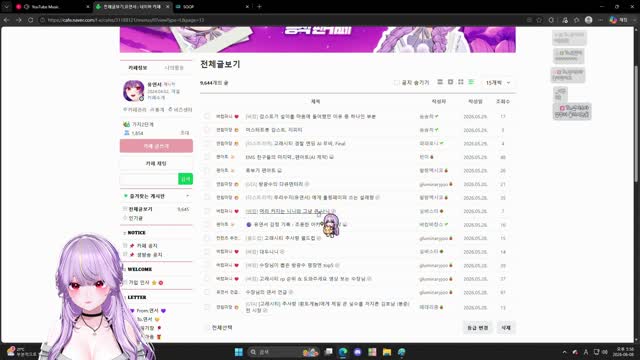This screenshot has height=360, width=640.
Task: Open the 카페 공지 board link
Action: tap(147, 246)
